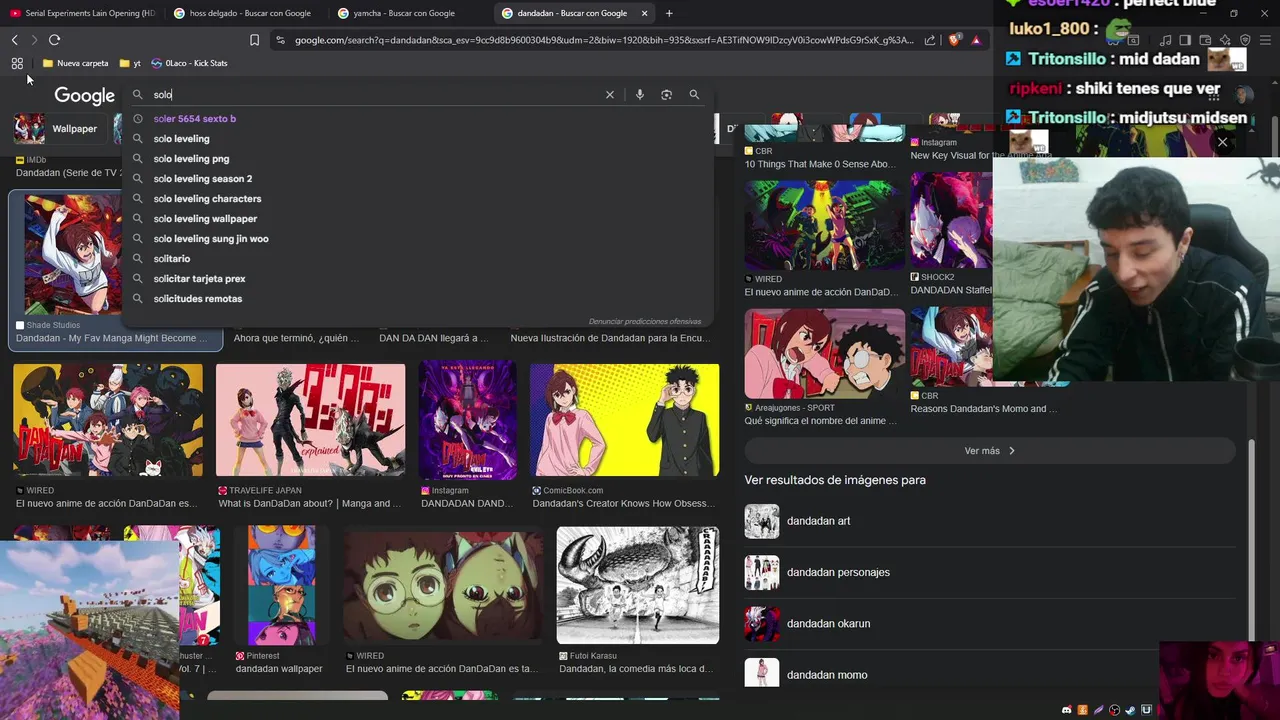This screenshot has height=720, width=1280.
Task: Click the Ubisoft Connect tray icon
Action: point(1147,710)
